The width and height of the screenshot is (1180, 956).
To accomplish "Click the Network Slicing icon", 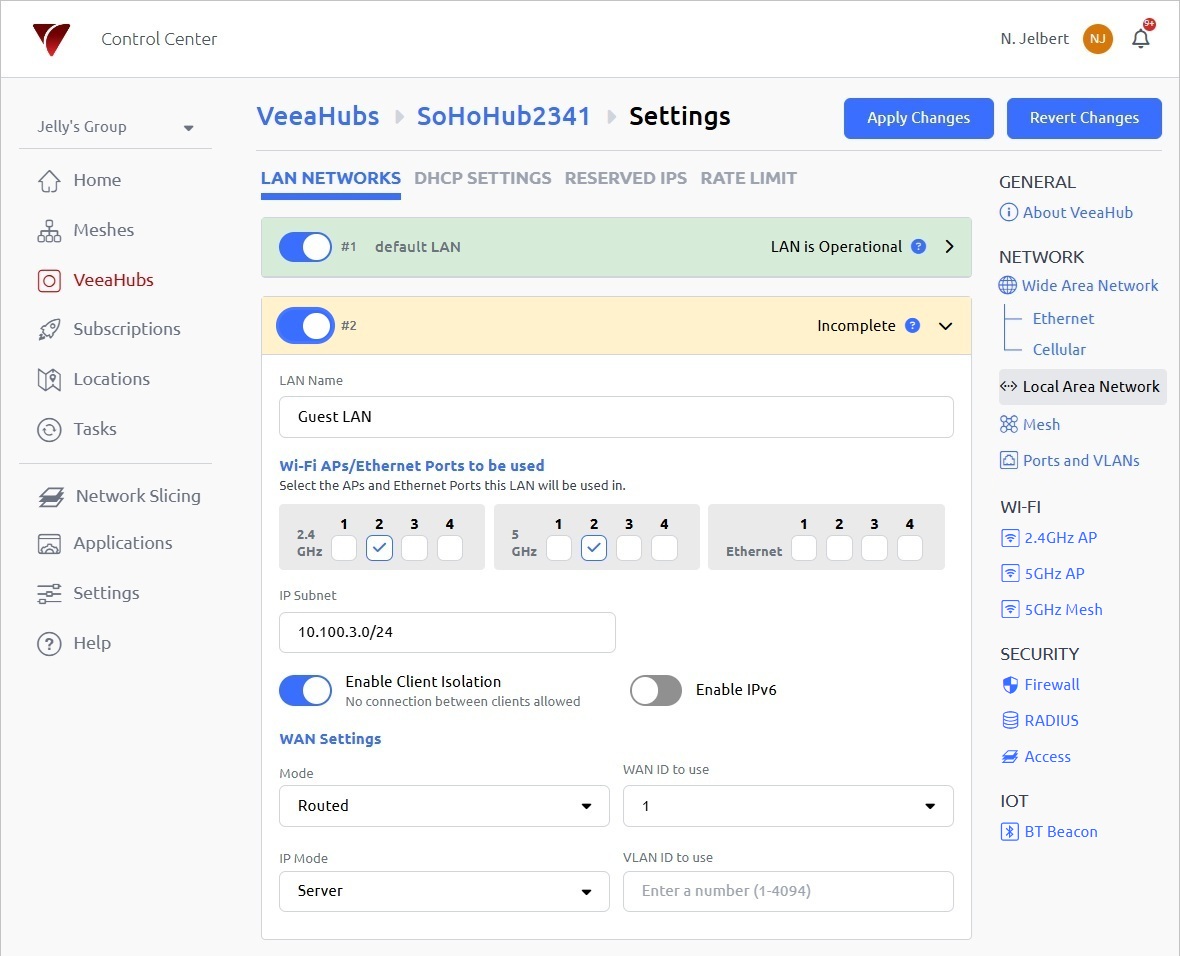I will 51,497.
